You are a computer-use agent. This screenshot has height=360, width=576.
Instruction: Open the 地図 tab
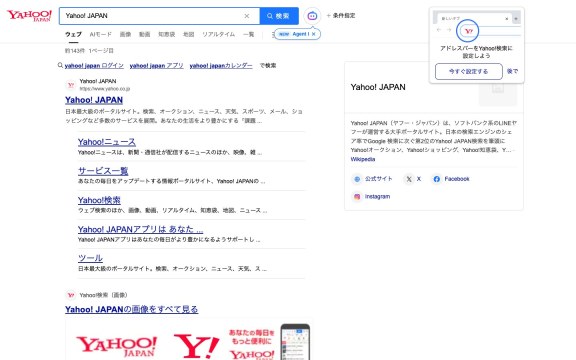tap(188, 34)
